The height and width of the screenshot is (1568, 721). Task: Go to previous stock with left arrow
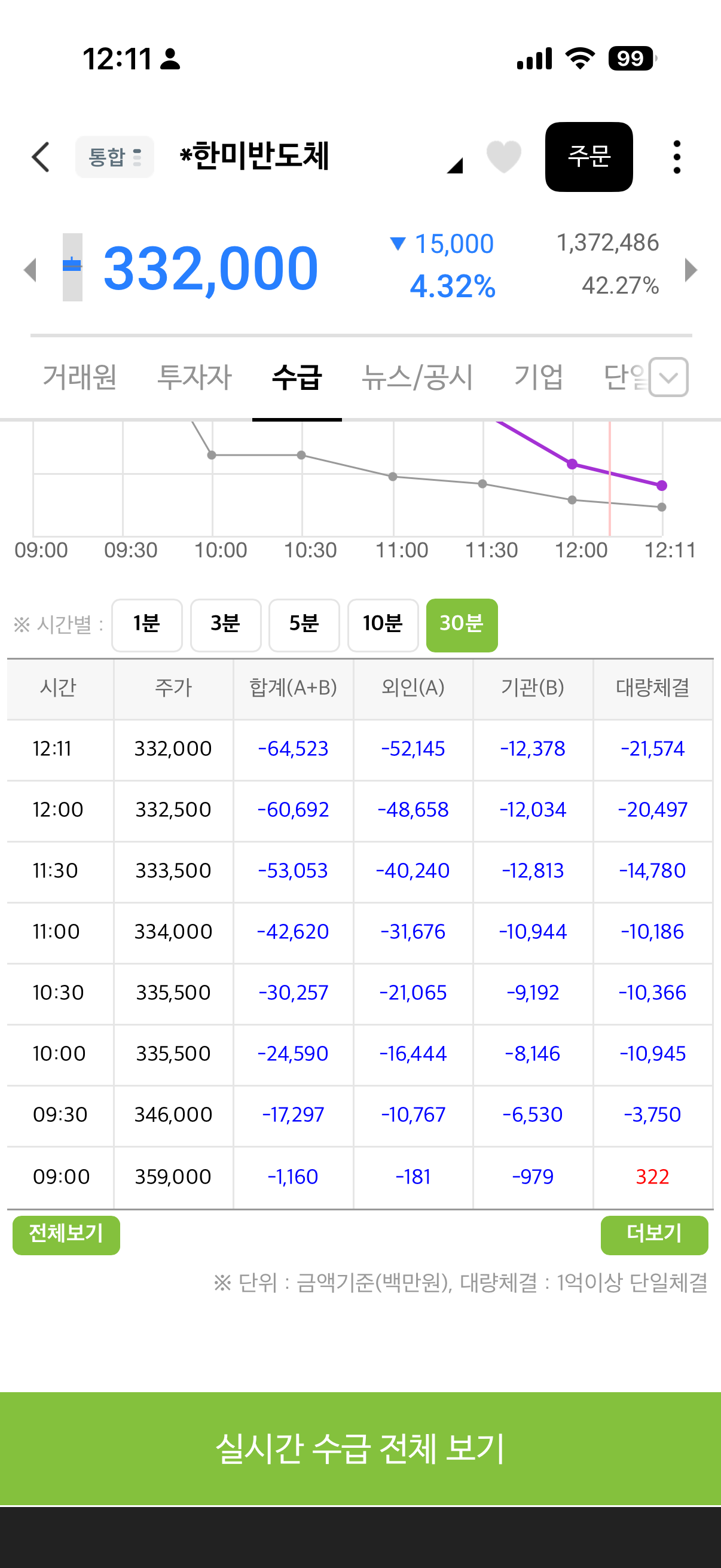[x=30, y=270]
